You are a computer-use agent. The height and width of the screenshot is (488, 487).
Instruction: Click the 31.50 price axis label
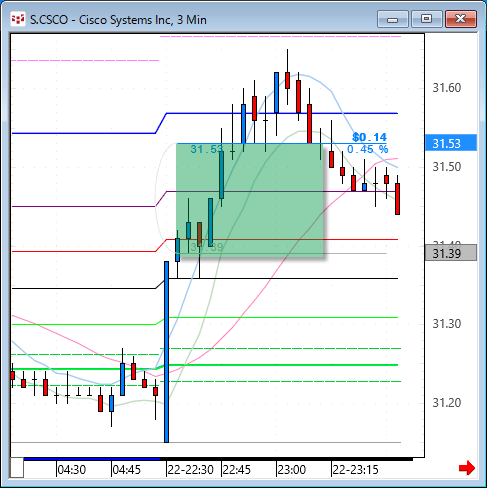tap(447, 167)
